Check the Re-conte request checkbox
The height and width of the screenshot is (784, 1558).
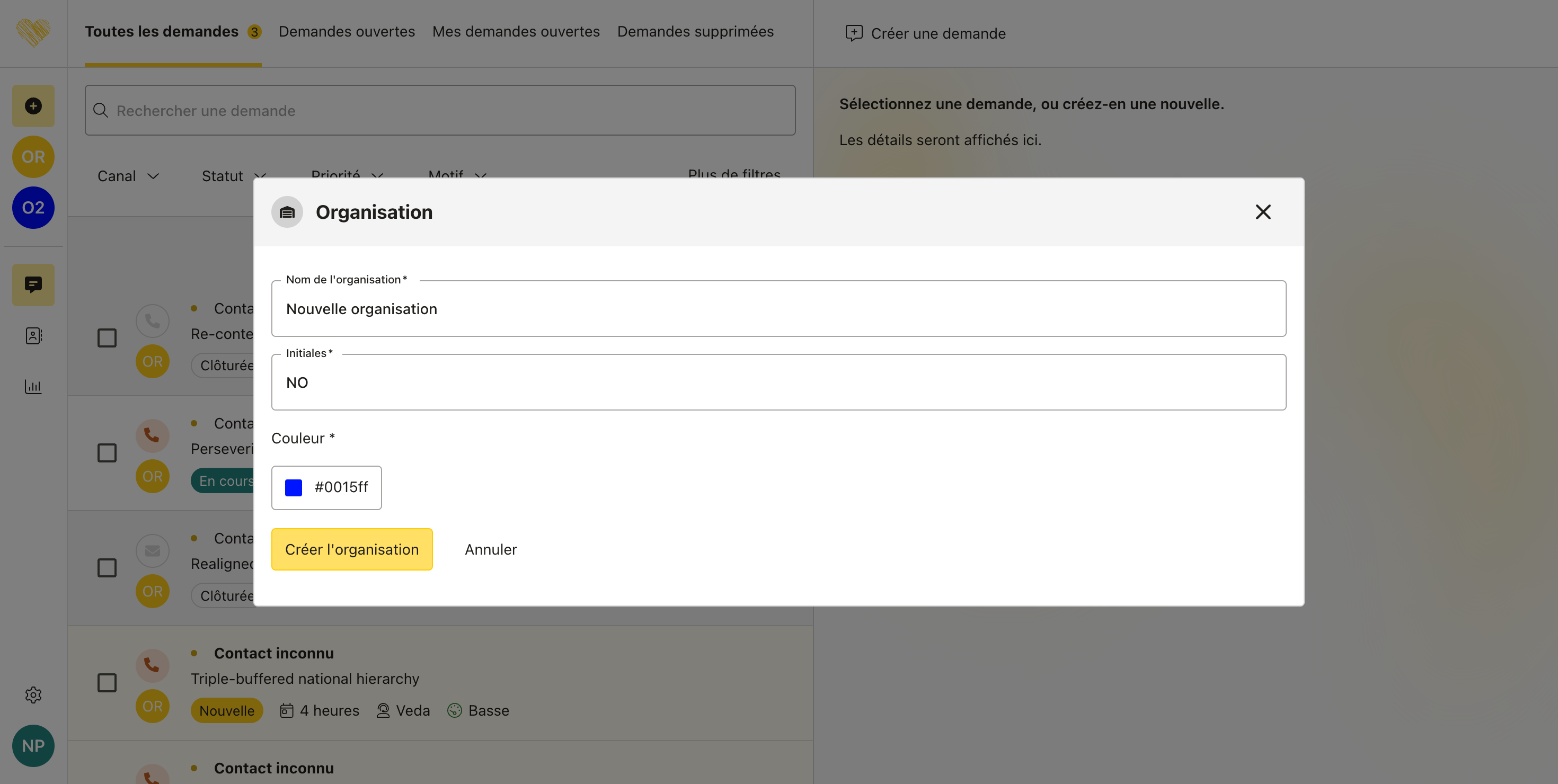pyautogui.click(x=107, y=338)
